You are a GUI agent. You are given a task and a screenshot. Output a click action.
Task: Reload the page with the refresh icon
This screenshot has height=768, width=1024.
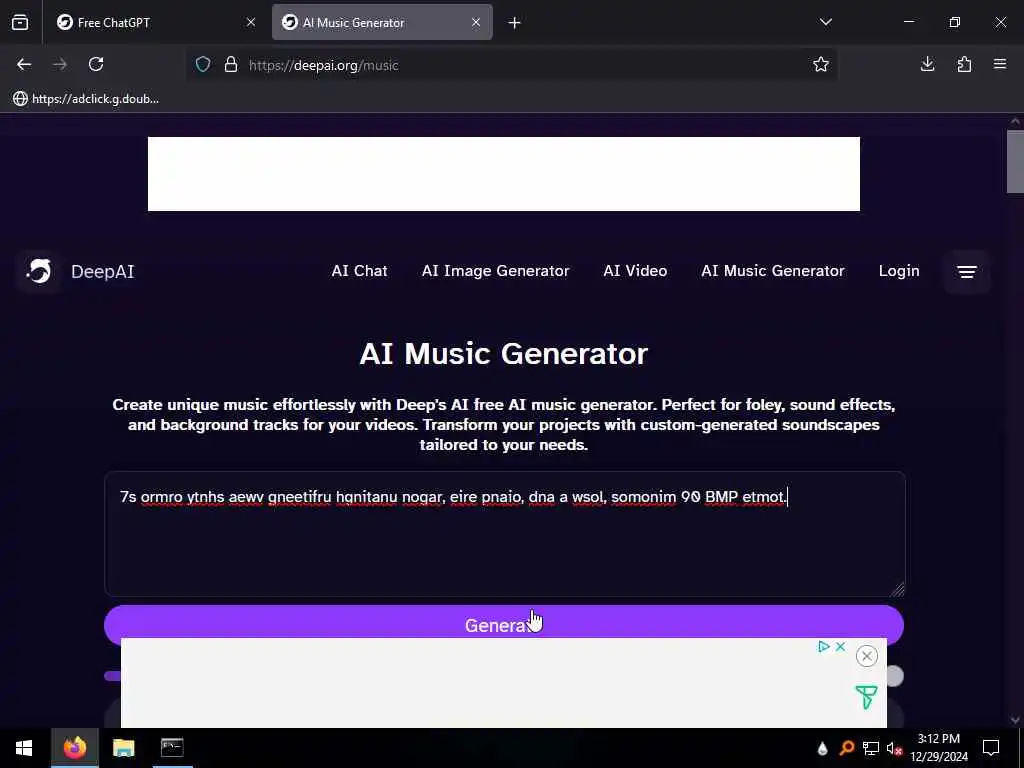(x=96, y=64)
